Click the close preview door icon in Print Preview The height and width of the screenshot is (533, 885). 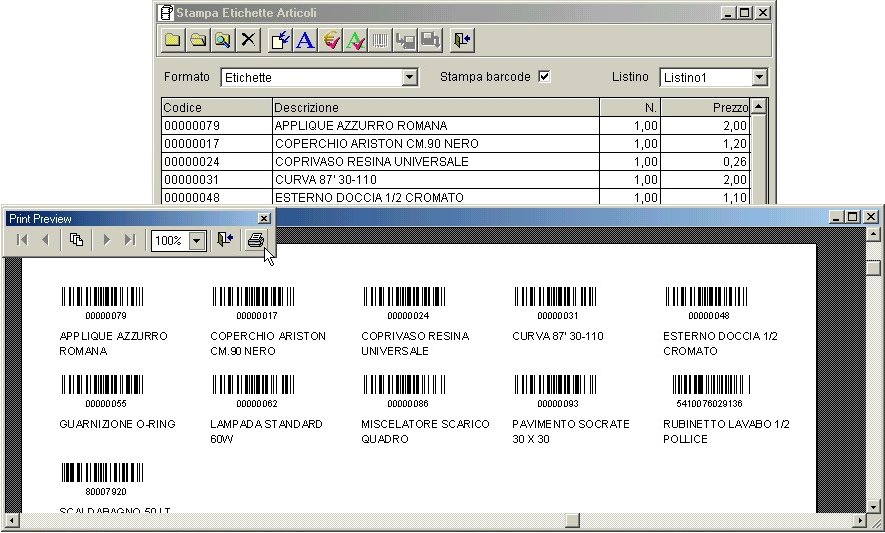tap(225, 240)
